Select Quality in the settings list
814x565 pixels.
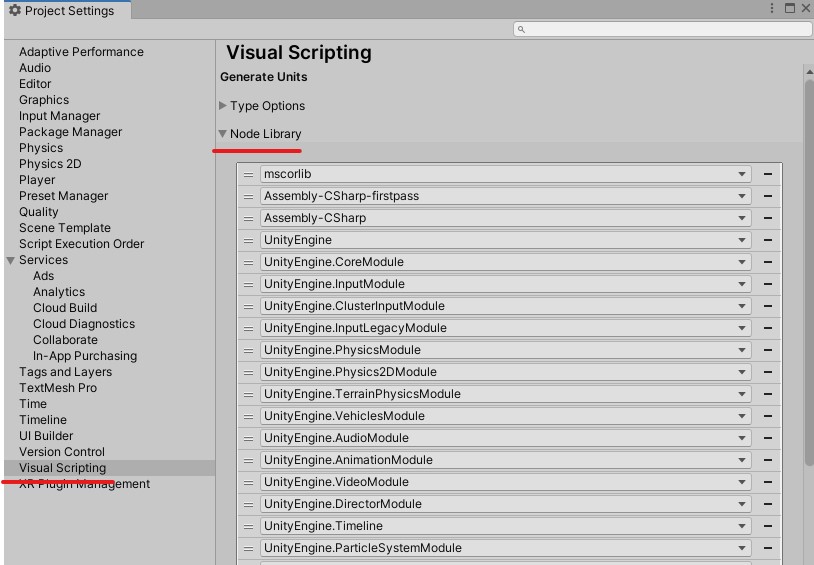(x=38, y=212)
